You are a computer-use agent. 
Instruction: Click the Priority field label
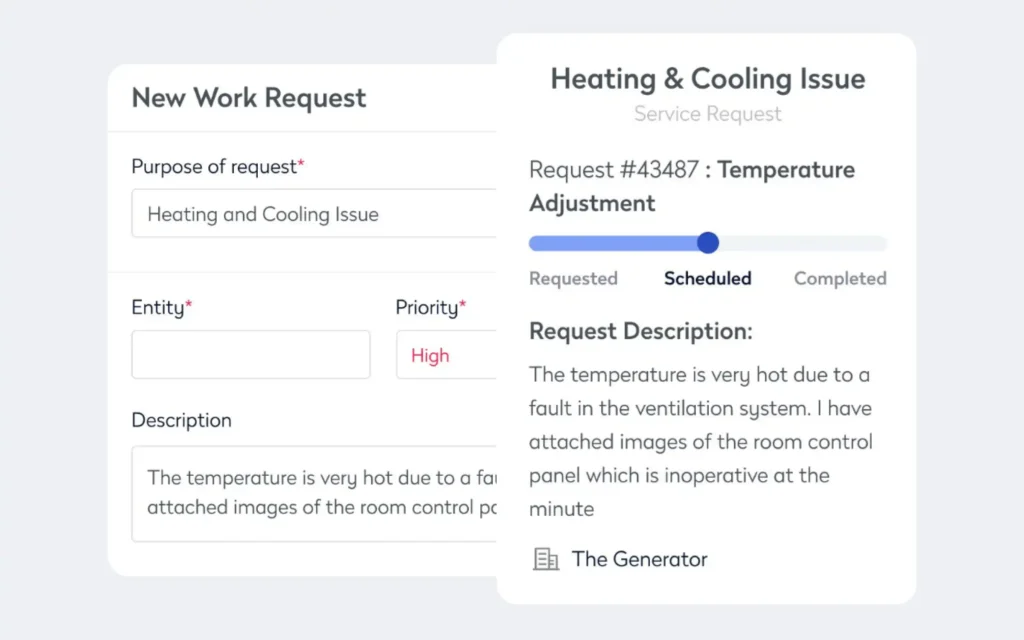click(x=430, y=308)
